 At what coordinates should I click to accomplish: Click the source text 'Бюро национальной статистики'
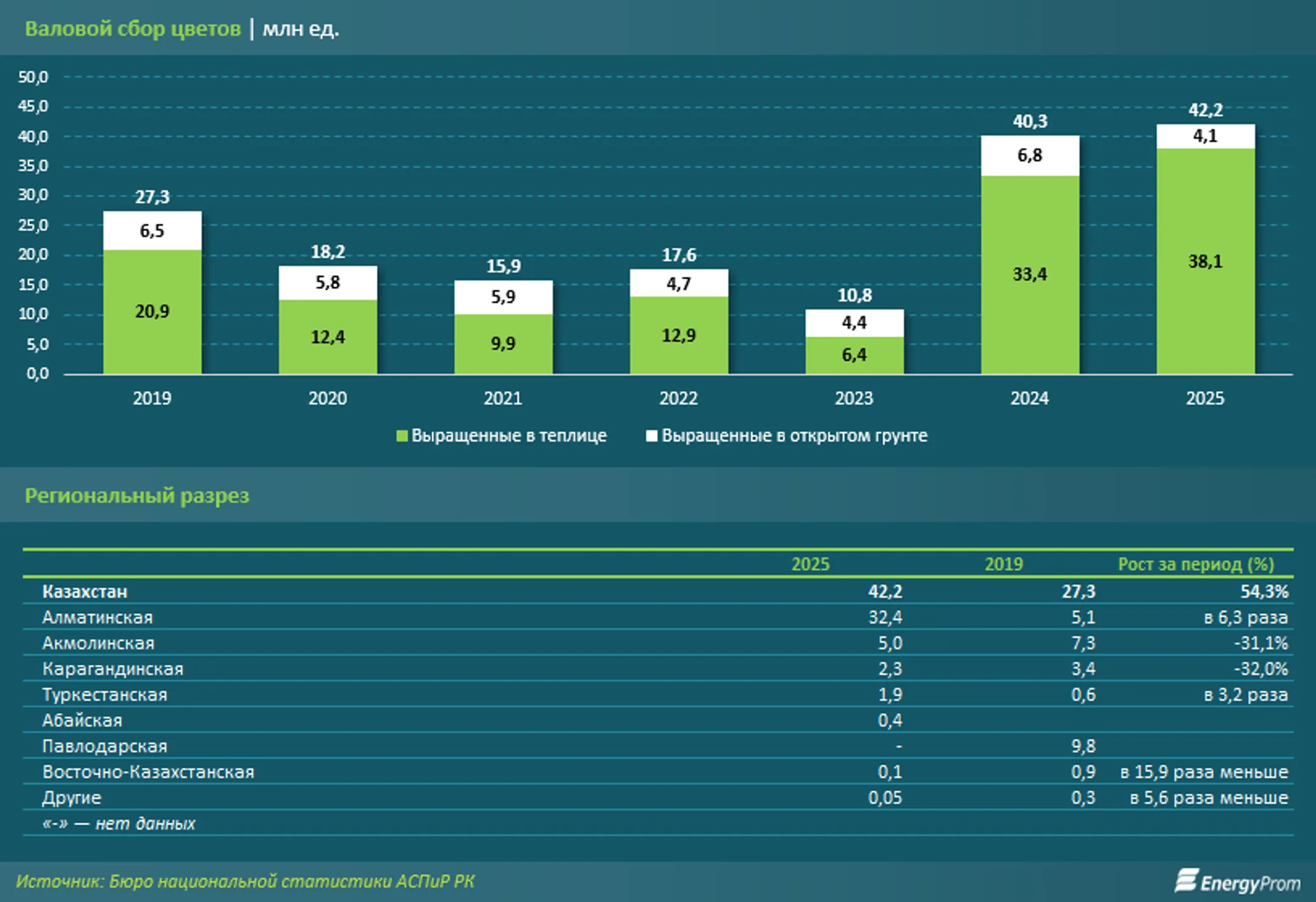(251, 881)
